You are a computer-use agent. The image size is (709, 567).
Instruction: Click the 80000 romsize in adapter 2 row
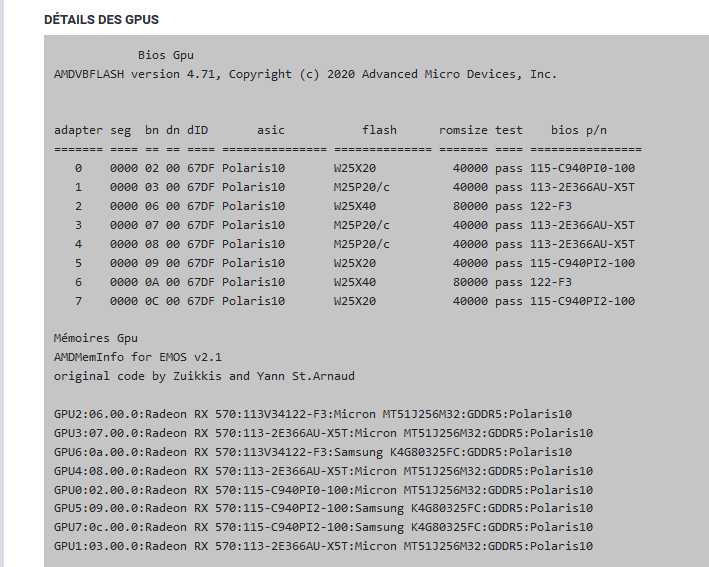[x=470, y=206]
